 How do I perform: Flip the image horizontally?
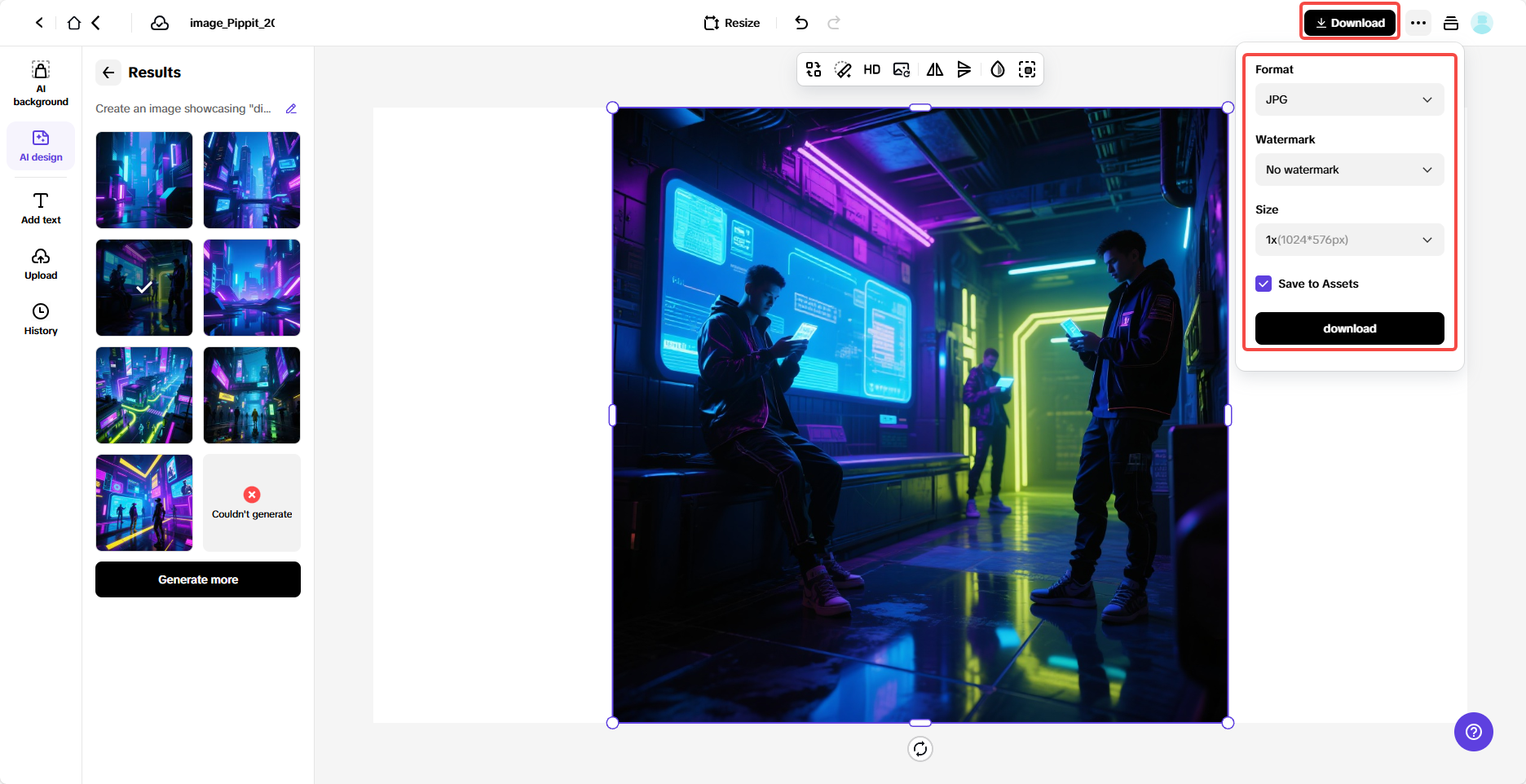pos(934,70)
